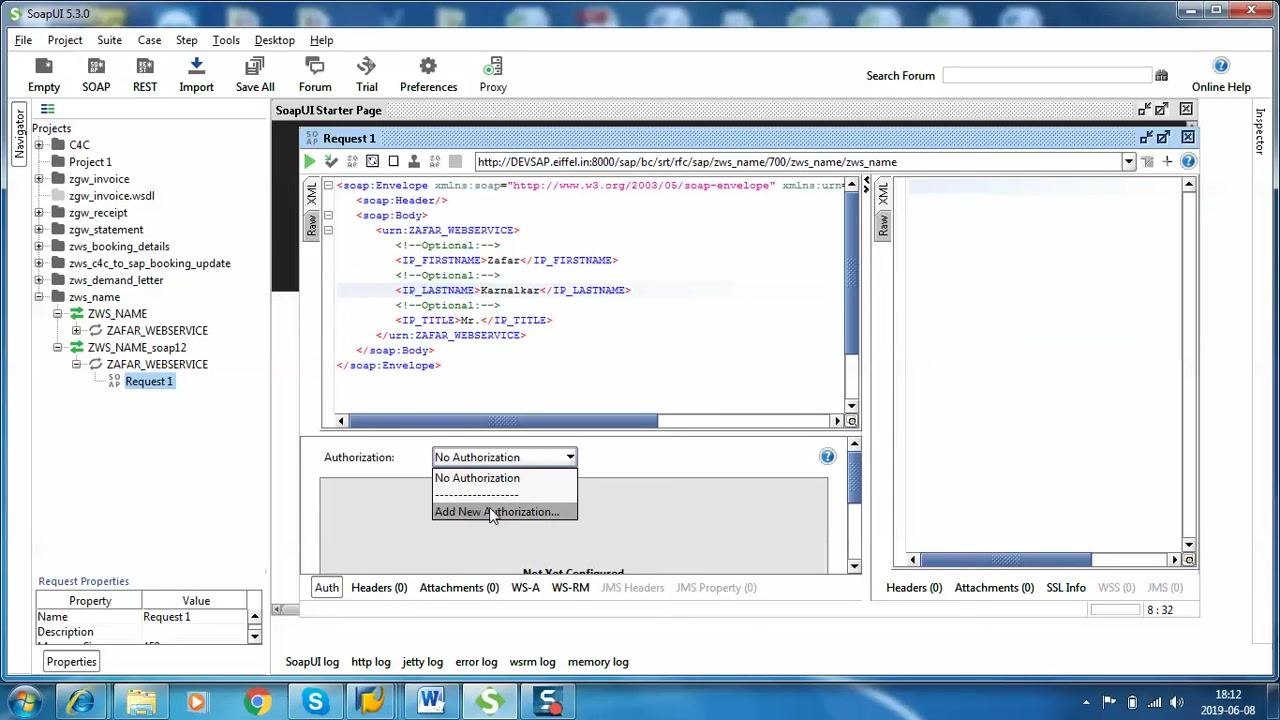Open request Attachments (0) tab
1280x720 pixels.
pos(459,587)
